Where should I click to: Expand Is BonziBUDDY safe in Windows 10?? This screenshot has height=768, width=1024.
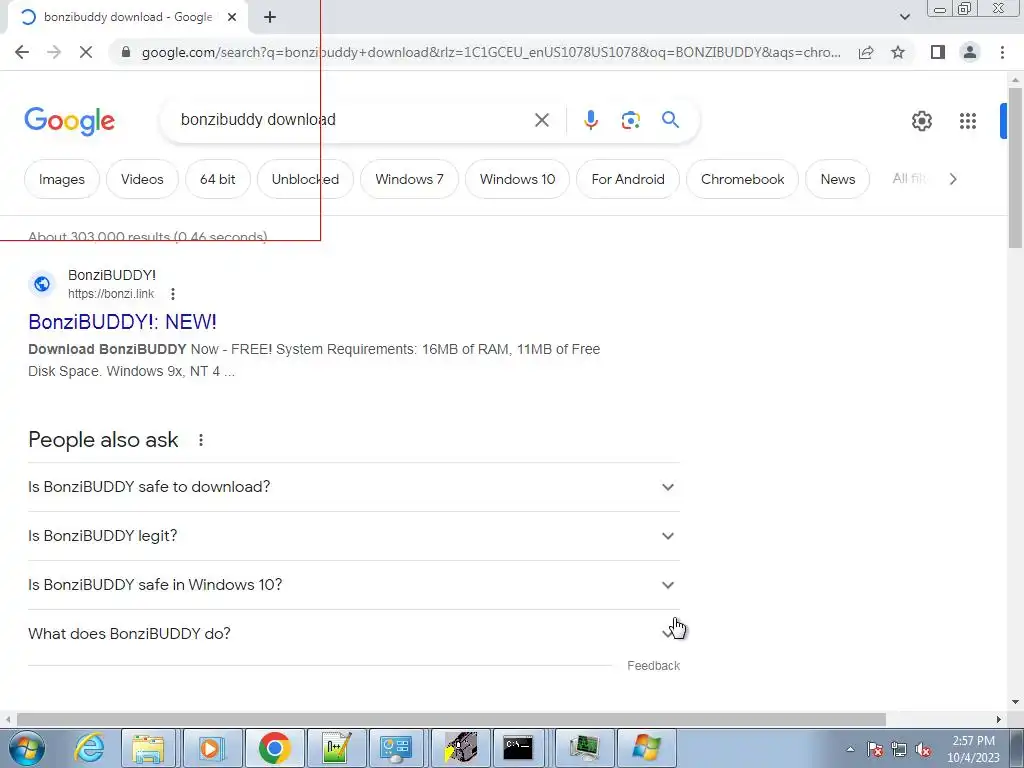pyautogui.click(x=353, y=585)
